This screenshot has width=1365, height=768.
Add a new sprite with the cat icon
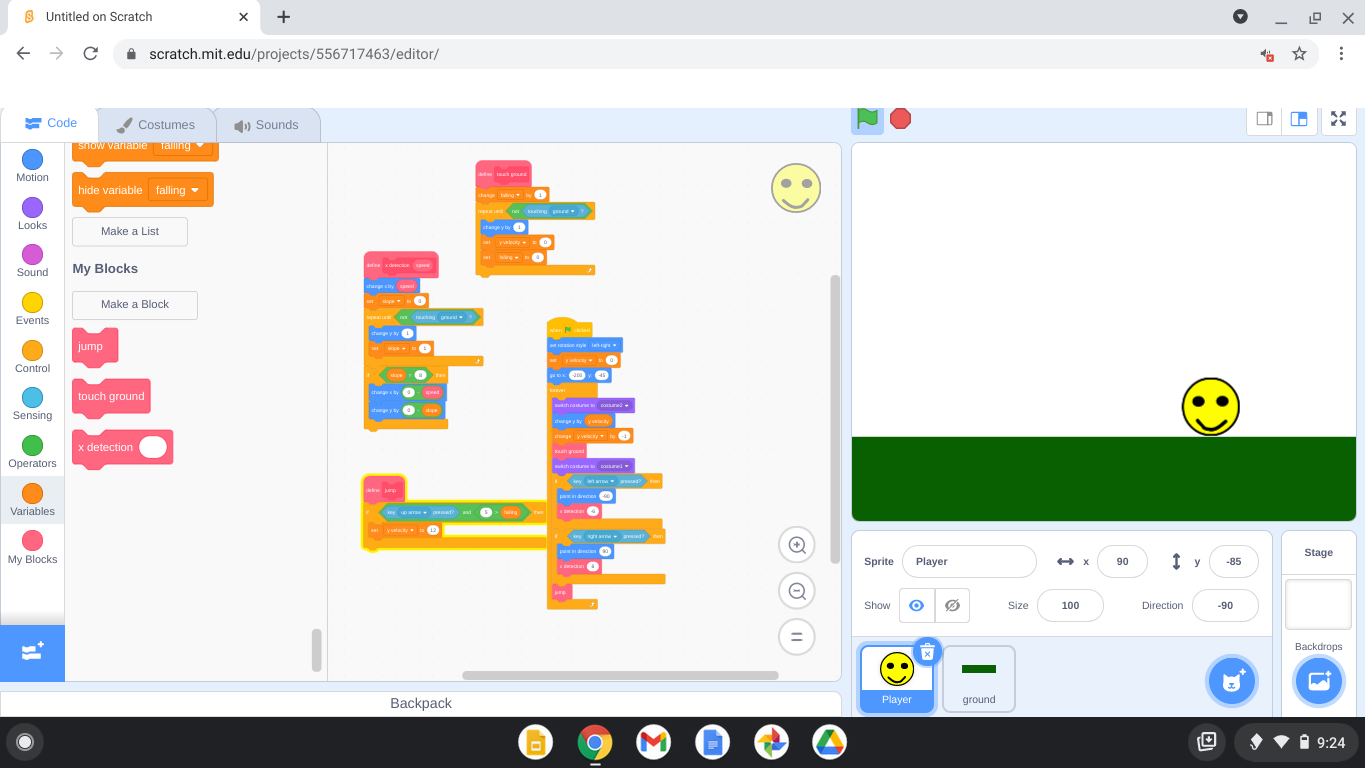(1231, 680)
